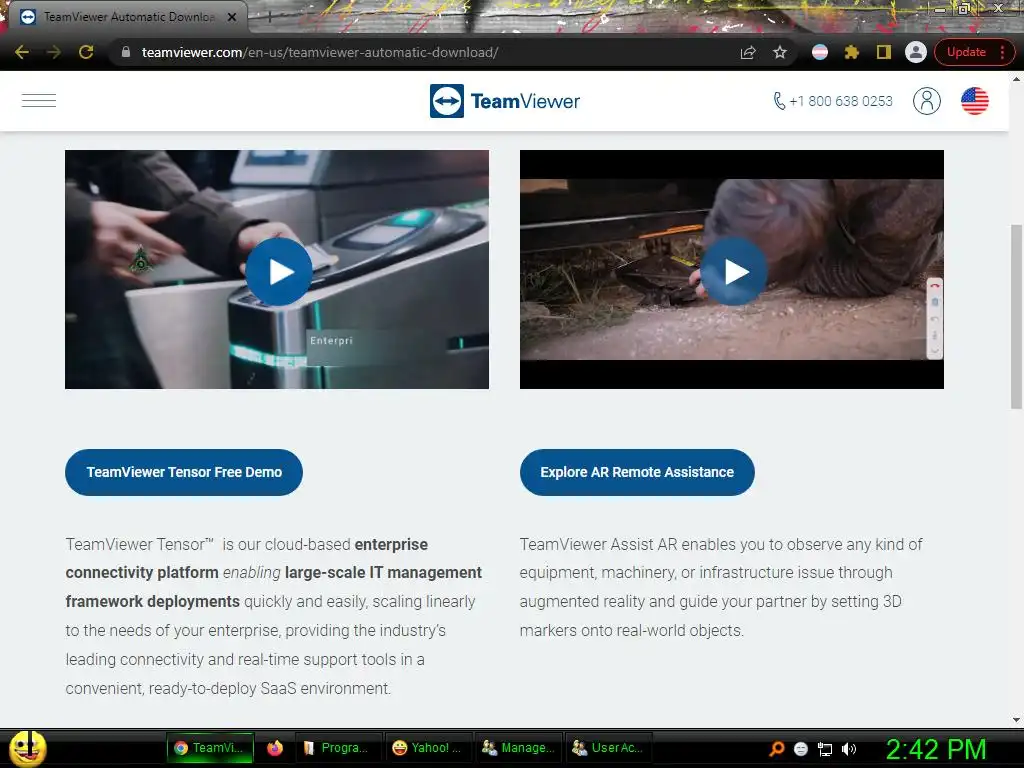1024x768 pixels.
Task: Open the volume speaker tray icon
Action: [848, 749]
